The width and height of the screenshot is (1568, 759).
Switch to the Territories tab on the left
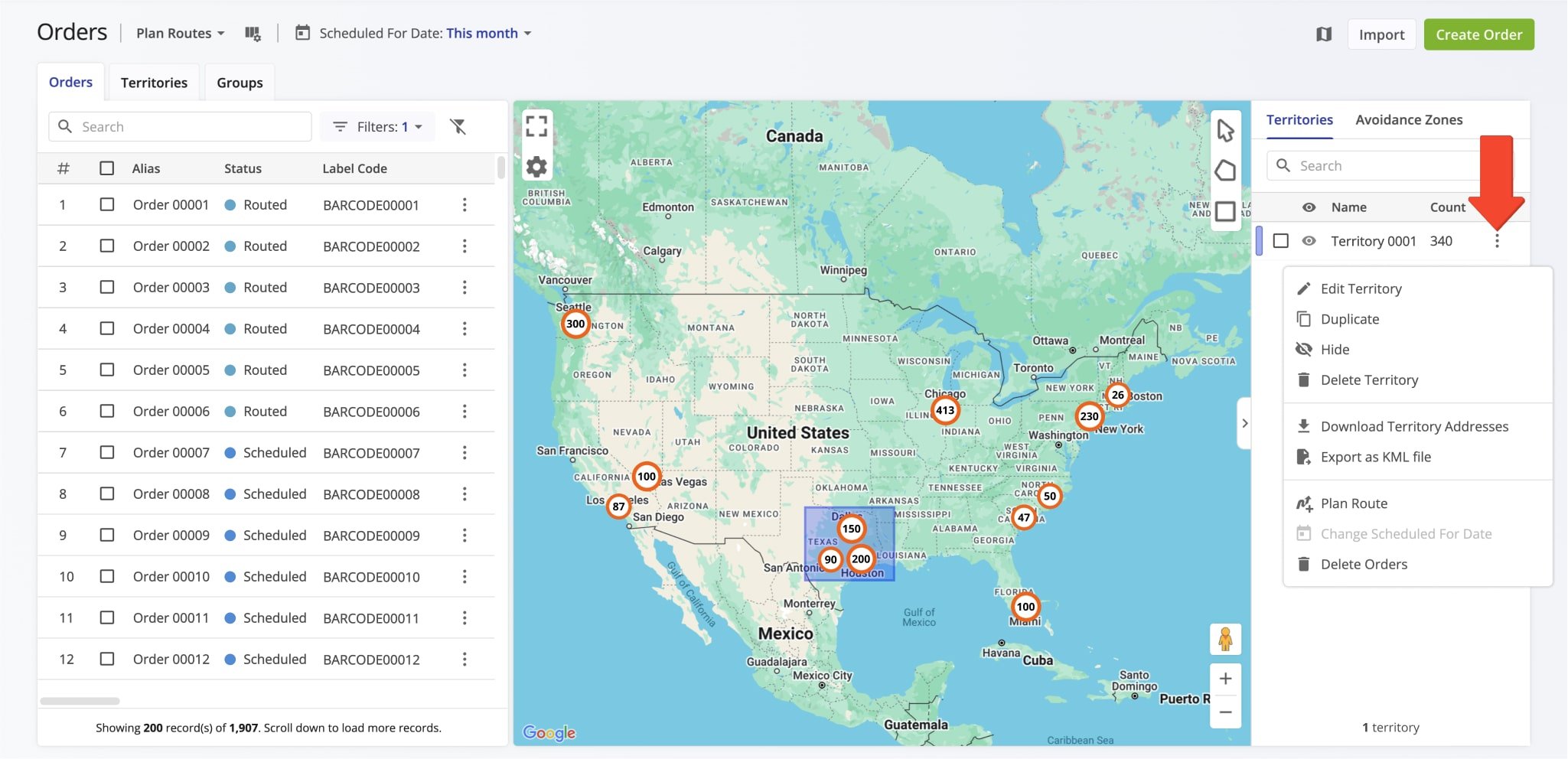tap(154, 83)
